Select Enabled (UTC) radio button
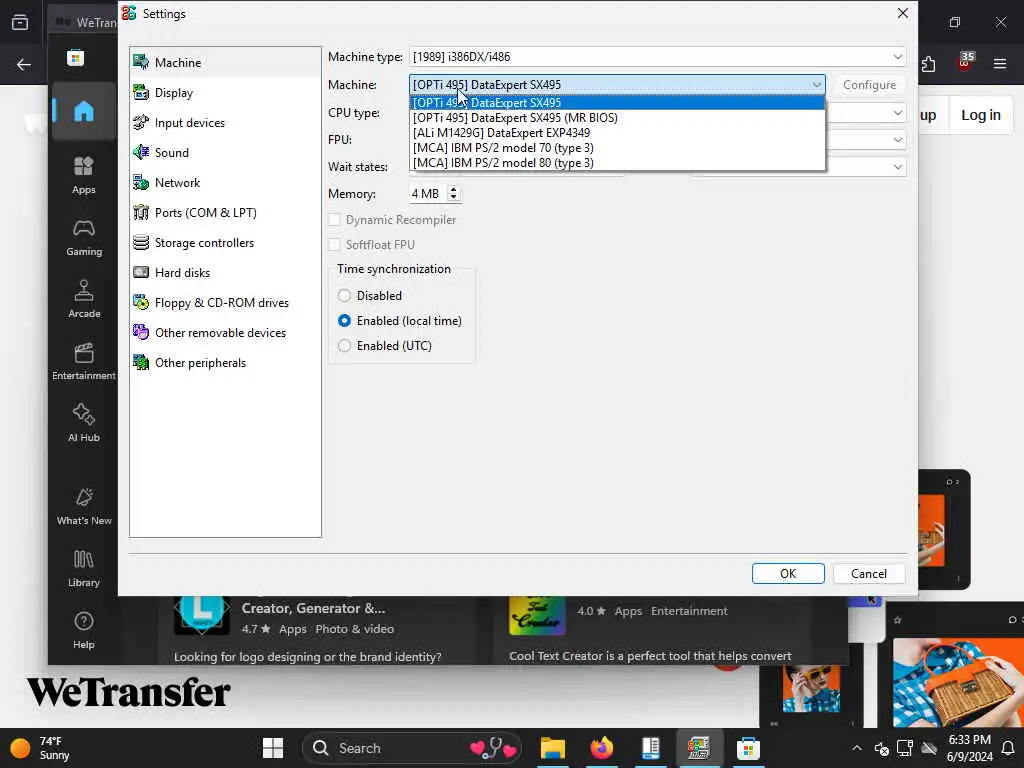This screenshot has width=1024, height=768. [344, 345]
